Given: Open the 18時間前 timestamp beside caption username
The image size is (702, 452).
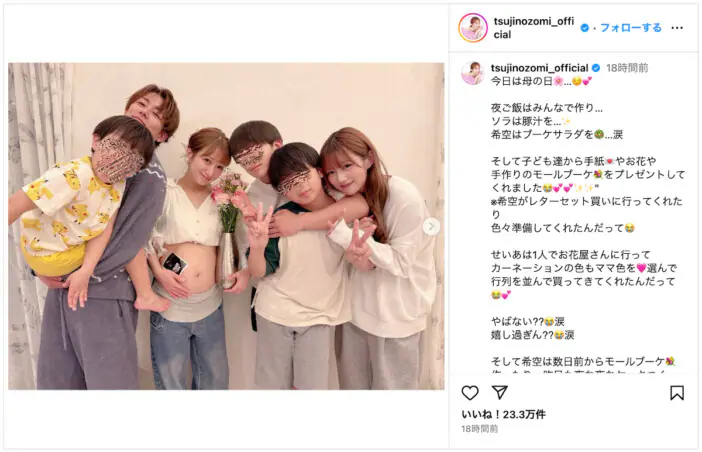Looking at the screenshot, I should pyautogui.click(x=627, y=68).
